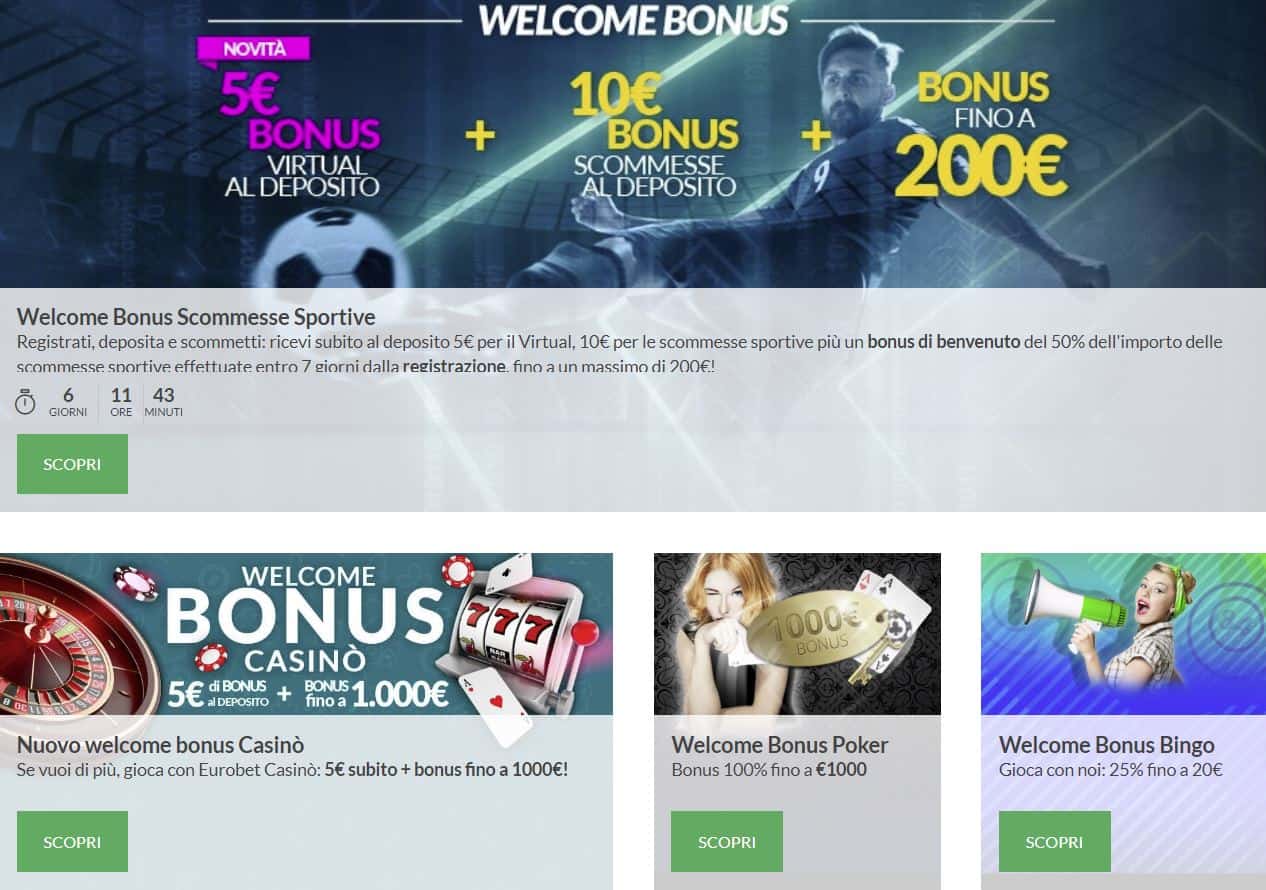Click the Nuovo welcome bonus Casinò title
This screenshot has width=1266, height=890.
(x=160, y=745)
